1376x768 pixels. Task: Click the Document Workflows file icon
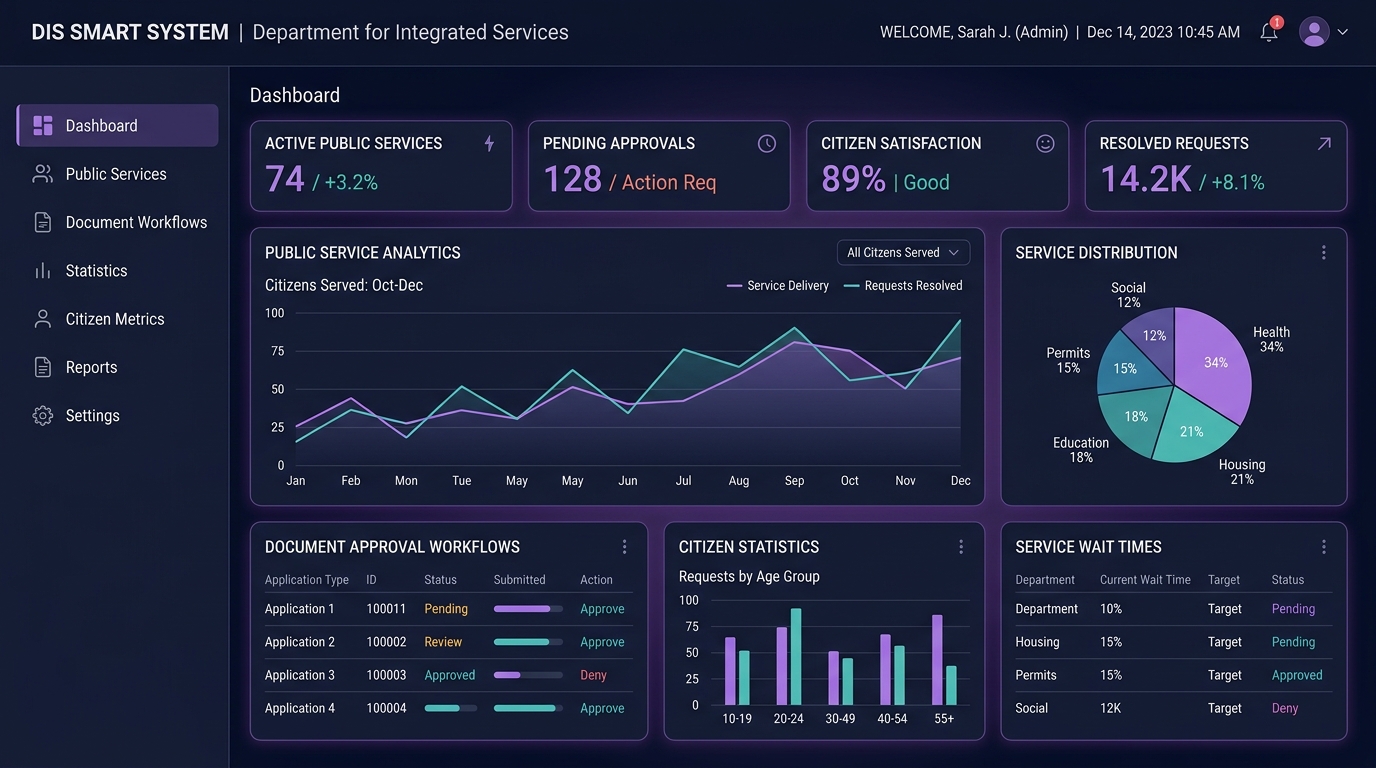click(43, 222)
